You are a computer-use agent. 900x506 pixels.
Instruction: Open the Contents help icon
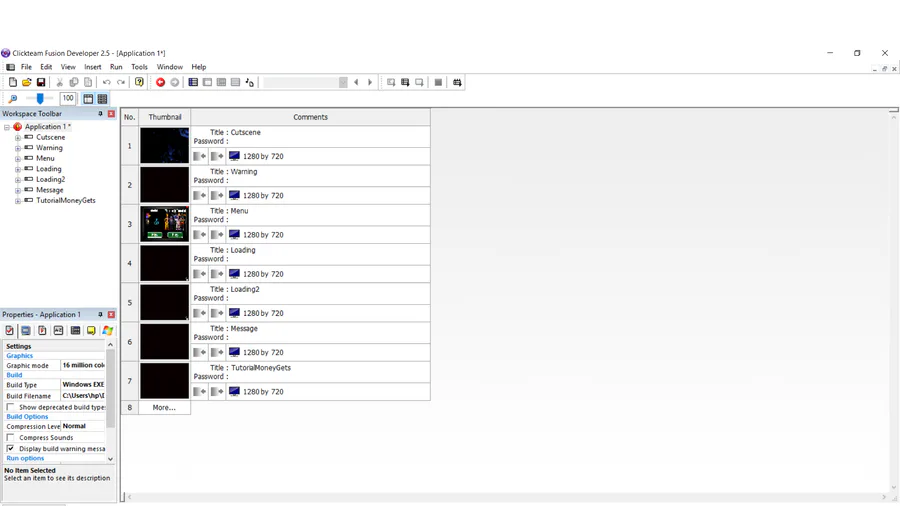[139, 82]
